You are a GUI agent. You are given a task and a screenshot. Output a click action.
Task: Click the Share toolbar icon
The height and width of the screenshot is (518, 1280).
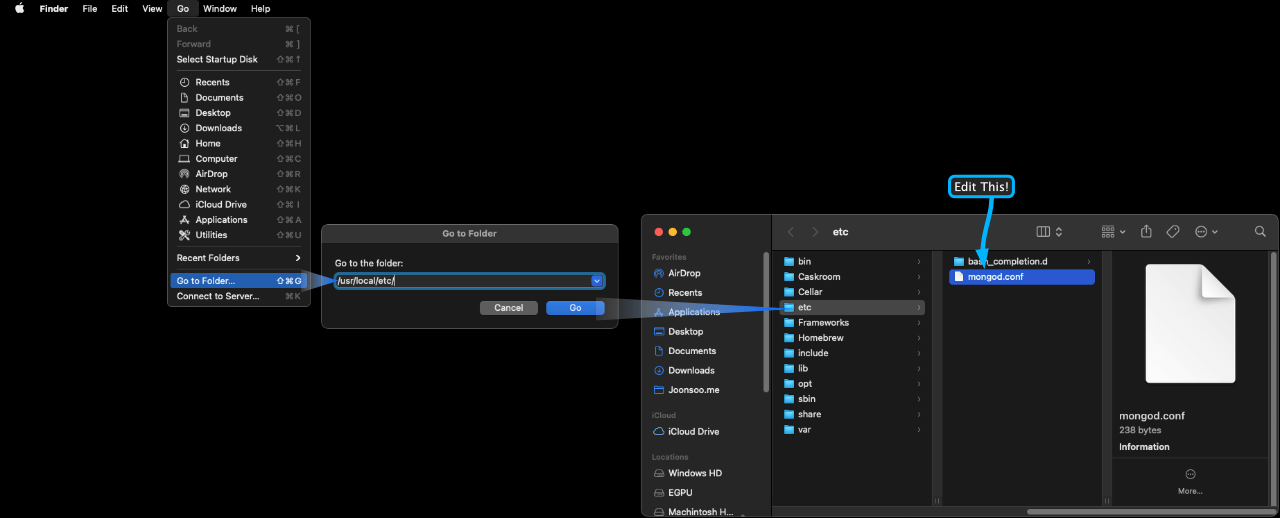[x=1147, y=232]
